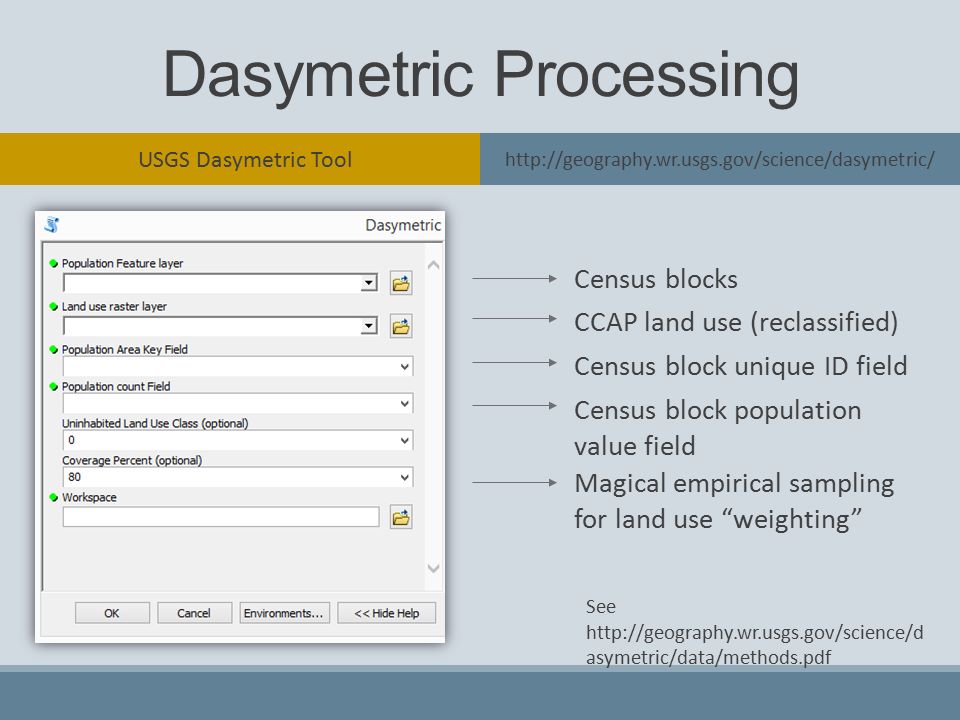Click the 'Dasymetric' dialog title text
The width and height of the screenshot is (960, 720).
[x=403, y=225]
